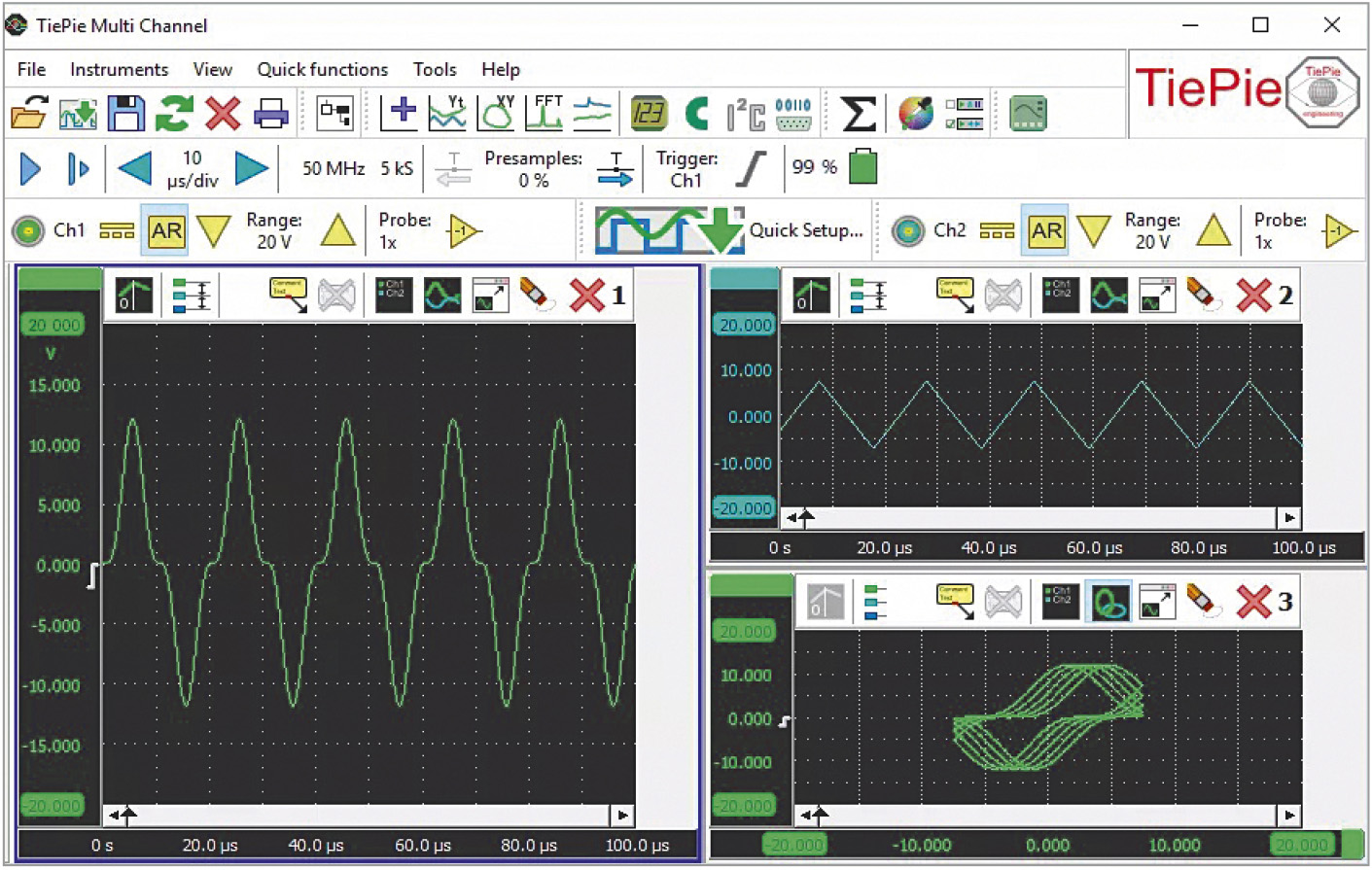Open the Instruments menu
This screenshot has width=1372, height=870.
(x=119, y=69)
